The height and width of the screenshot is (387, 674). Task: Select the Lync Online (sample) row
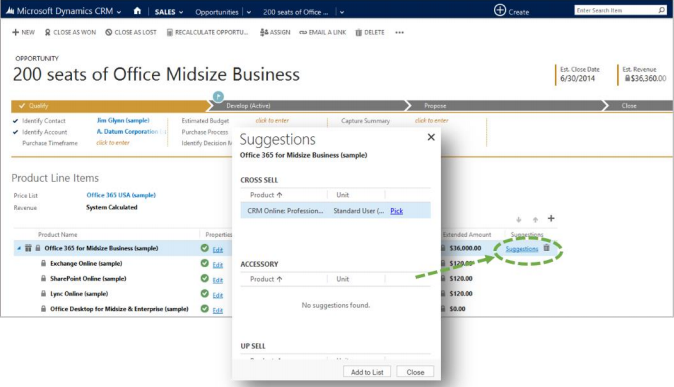coord(79,294)
